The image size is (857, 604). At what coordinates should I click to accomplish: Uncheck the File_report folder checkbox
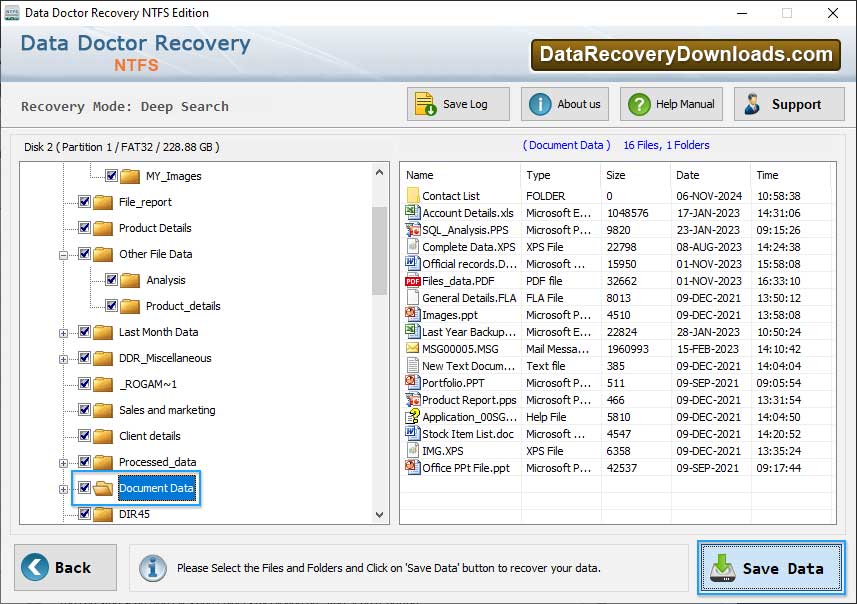tap(84, 202)
